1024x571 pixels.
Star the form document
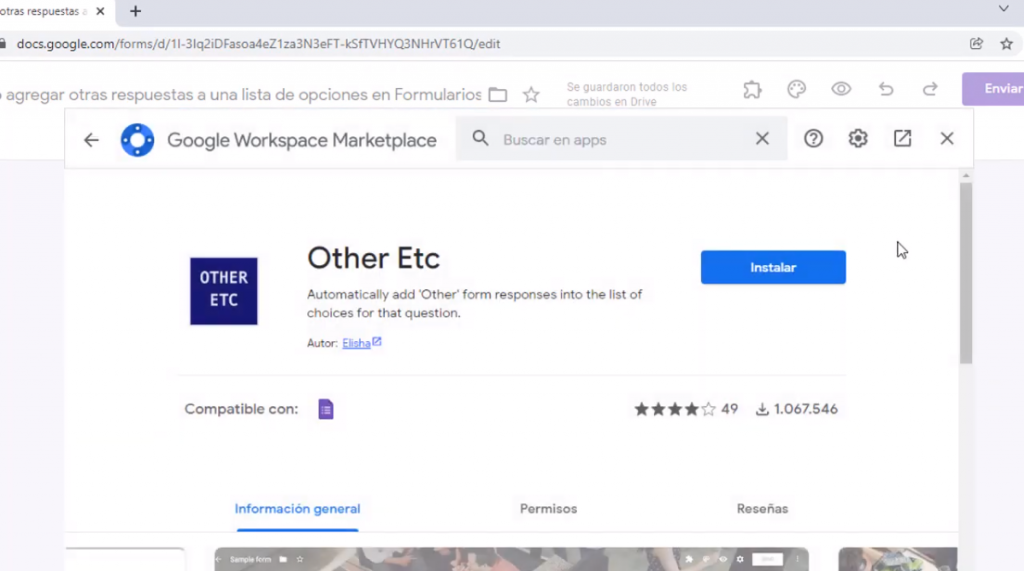(x=531, y=95)
